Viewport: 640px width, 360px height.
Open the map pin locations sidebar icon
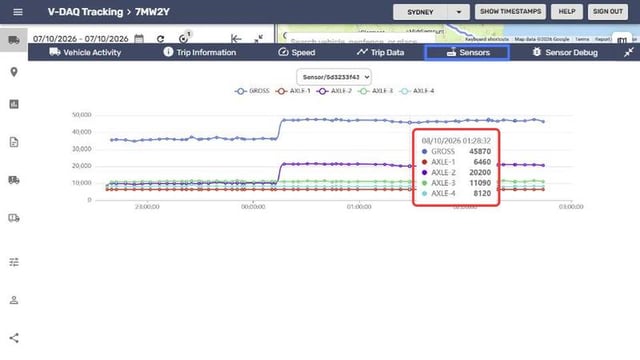point(14,72)
